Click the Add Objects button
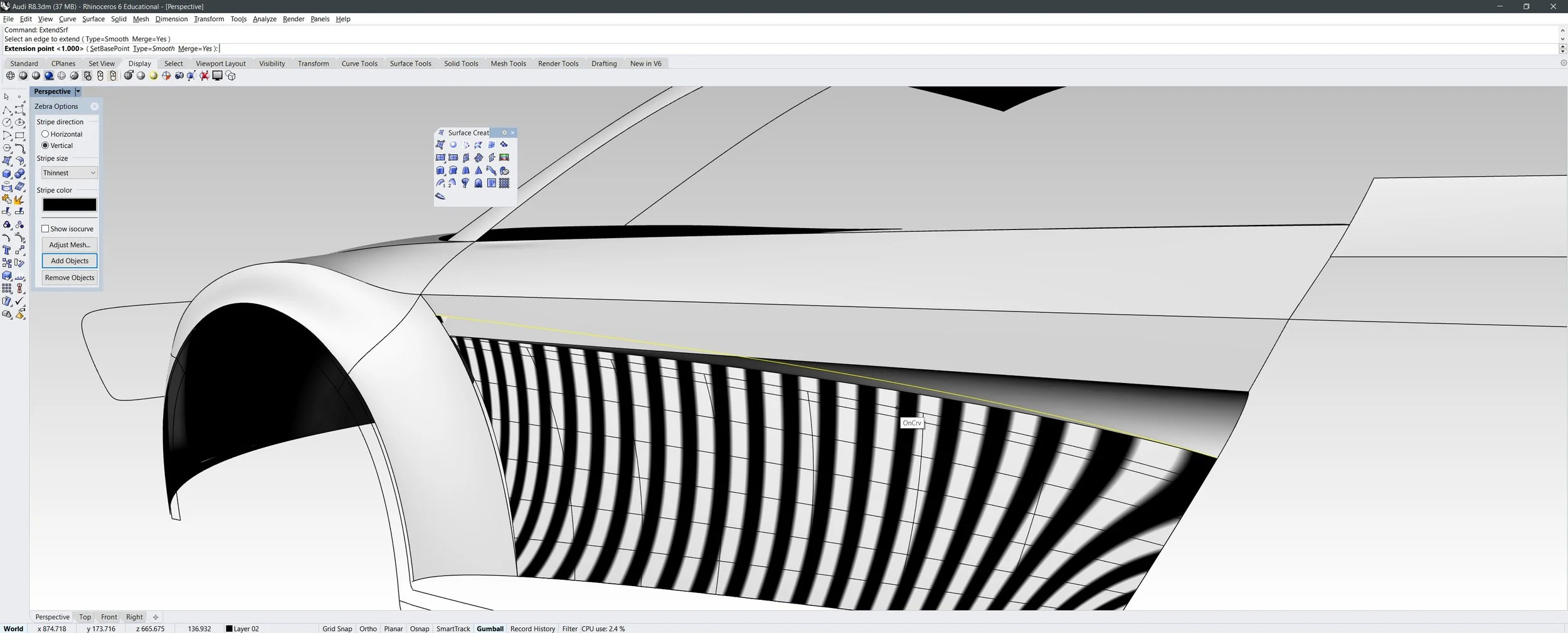The height and width of the screenshot is (633, 1568). pos(70,261)
